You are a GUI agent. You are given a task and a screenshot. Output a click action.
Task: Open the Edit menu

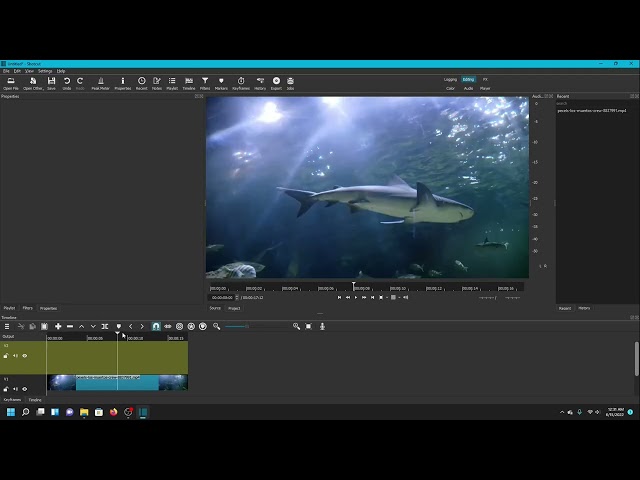17,71
